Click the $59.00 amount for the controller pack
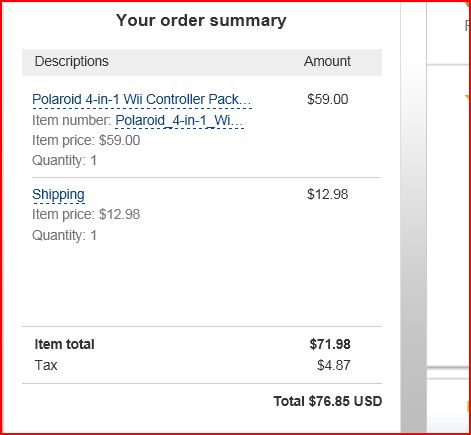Screen dimensions: 471x435 click(328, 99)
